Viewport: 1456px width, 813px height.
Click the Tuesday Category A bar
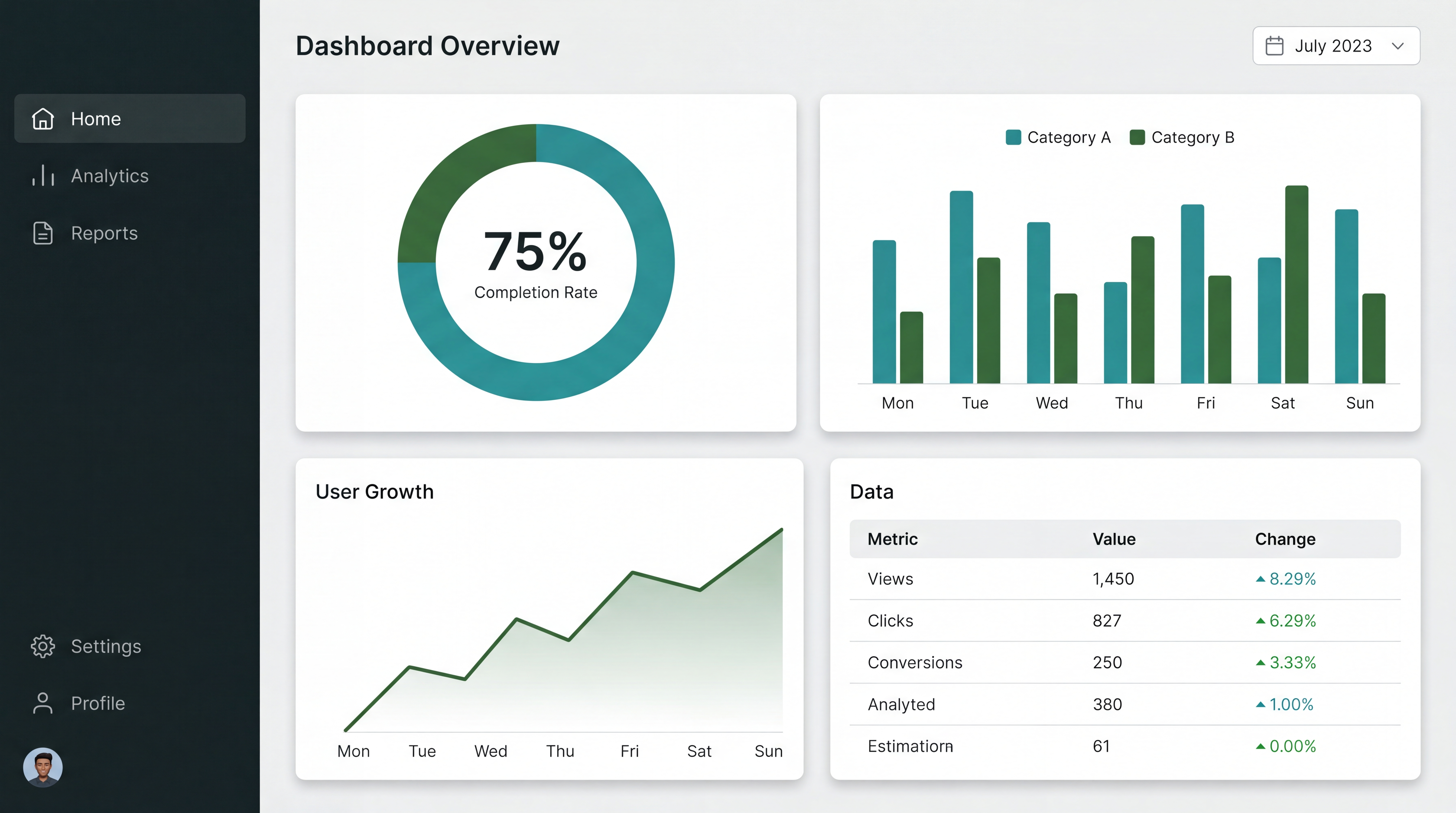pos(961,287)
